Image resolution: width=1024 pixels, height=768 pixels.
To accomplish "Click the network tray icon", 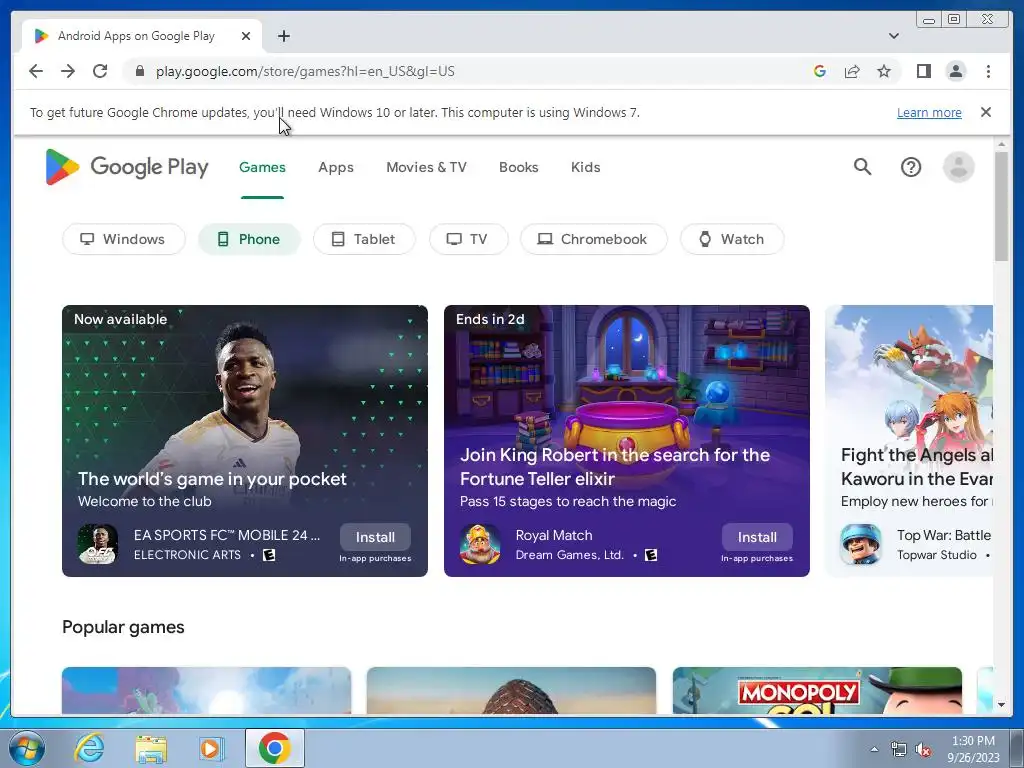I will [899, 750].
